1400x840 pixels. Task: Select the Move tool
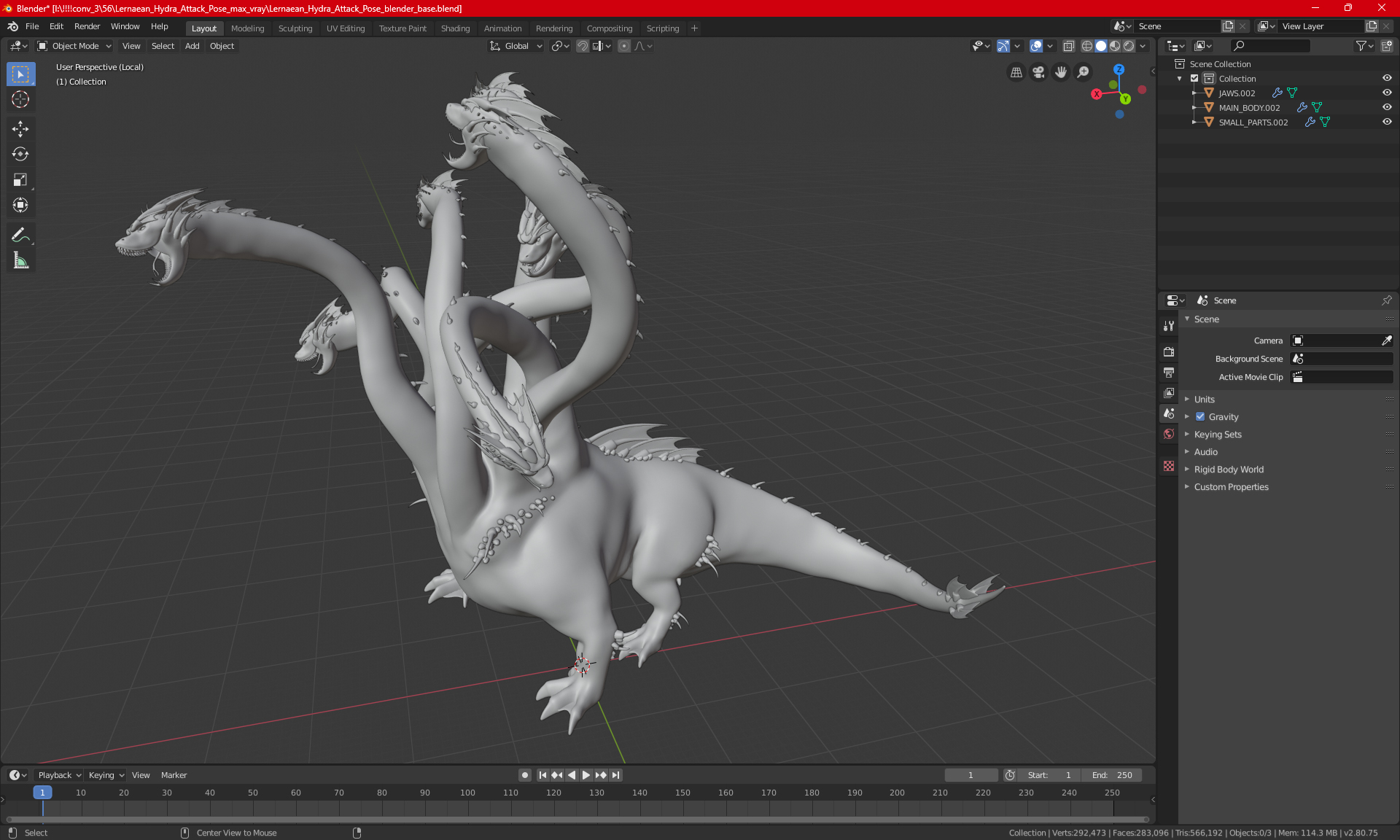click(20, 129)
